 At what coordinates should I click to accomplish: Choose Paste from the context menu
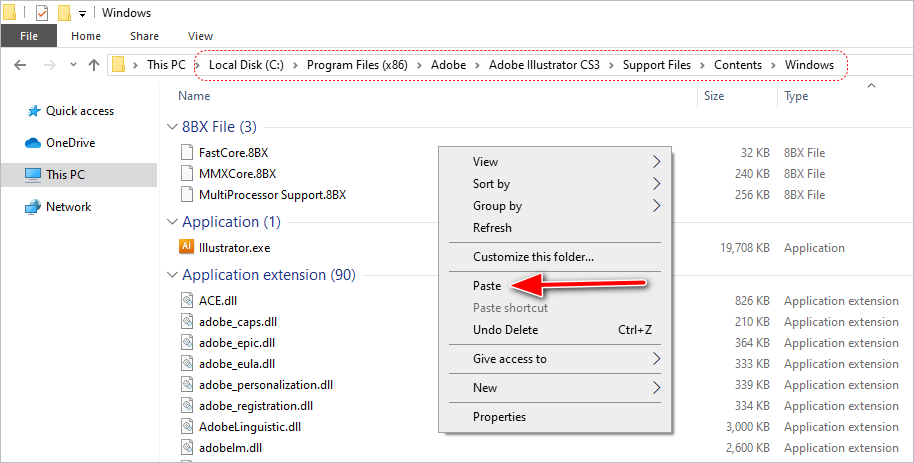487,286
